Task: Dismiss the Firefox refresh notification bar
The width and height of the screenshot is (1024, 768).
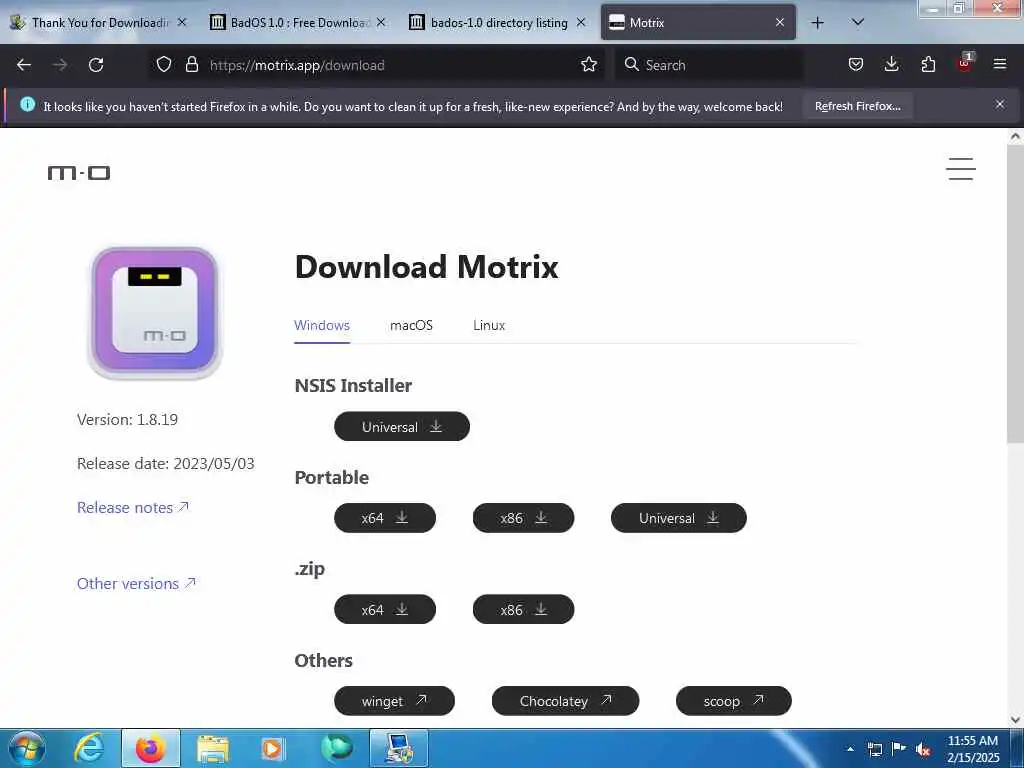Action: 1000,104
